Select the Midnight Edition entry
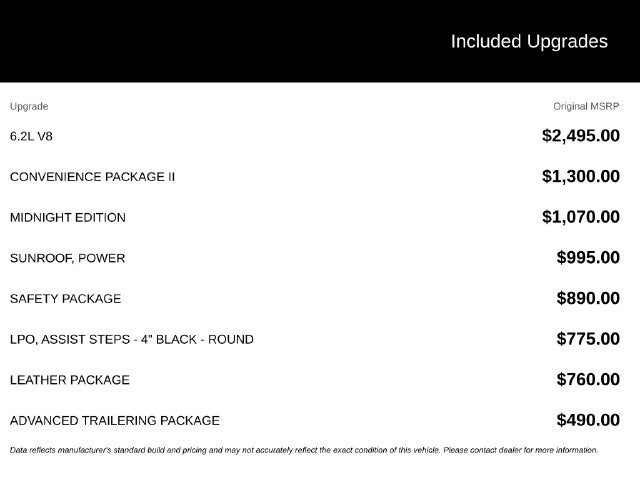The width and height of the screenshot is (640, 480). (x=68, y=218)
